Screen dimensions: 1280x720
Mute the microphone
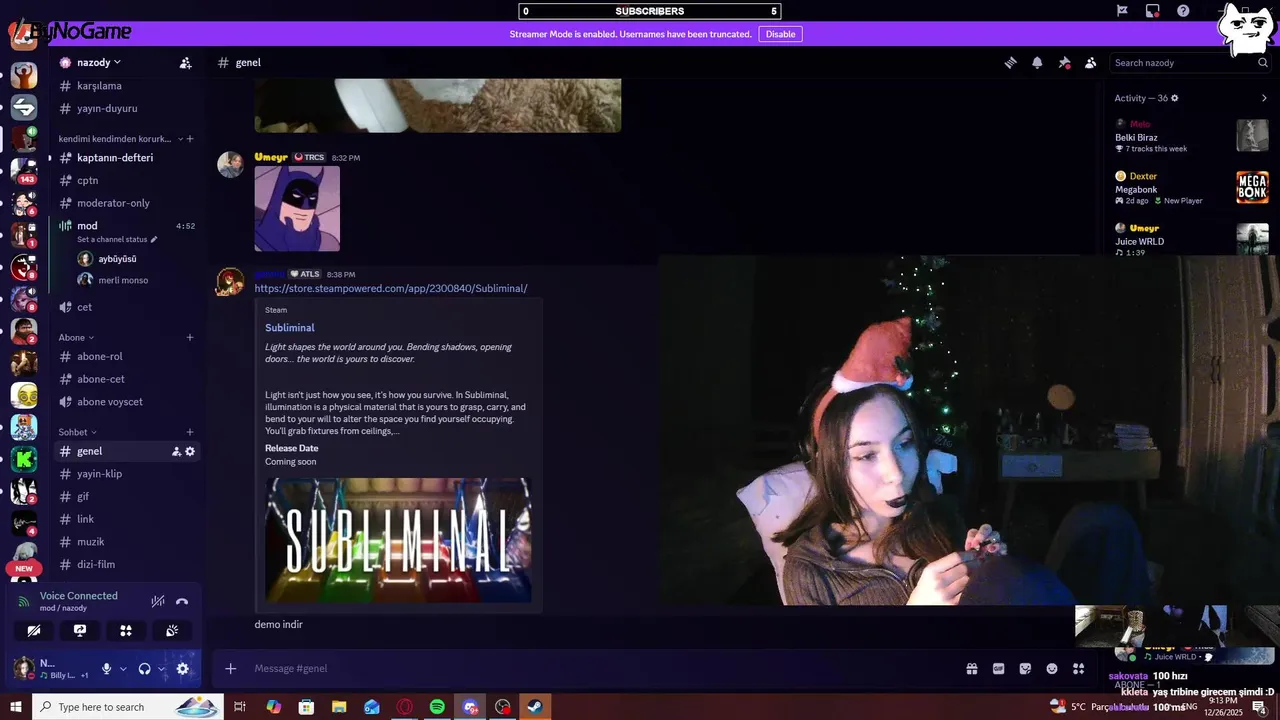pyautogui.click(x=106, y=669)
